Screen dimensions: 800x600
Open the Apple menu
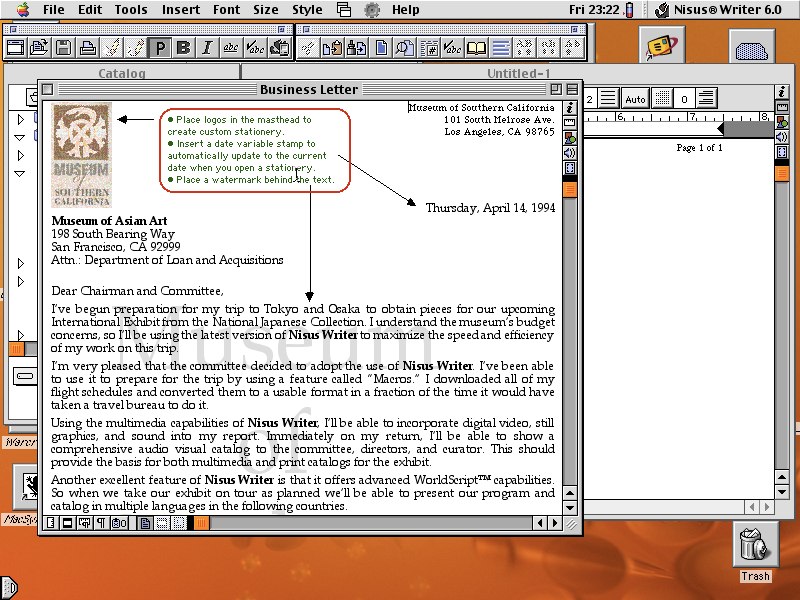[x=23, y=9]
